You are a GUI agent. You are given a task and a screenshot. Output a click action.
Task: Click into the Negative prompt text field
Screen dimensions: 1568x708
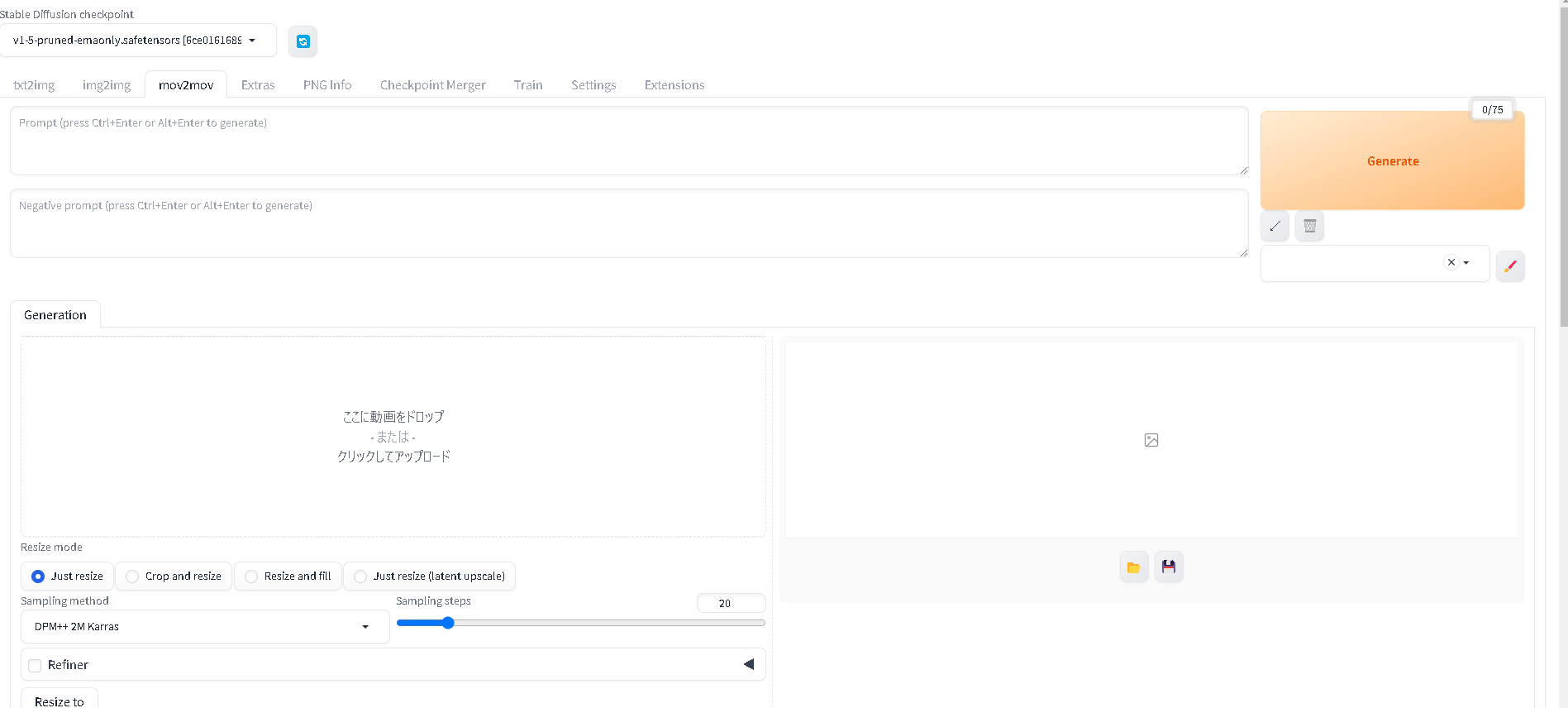[x=628, y=223]
